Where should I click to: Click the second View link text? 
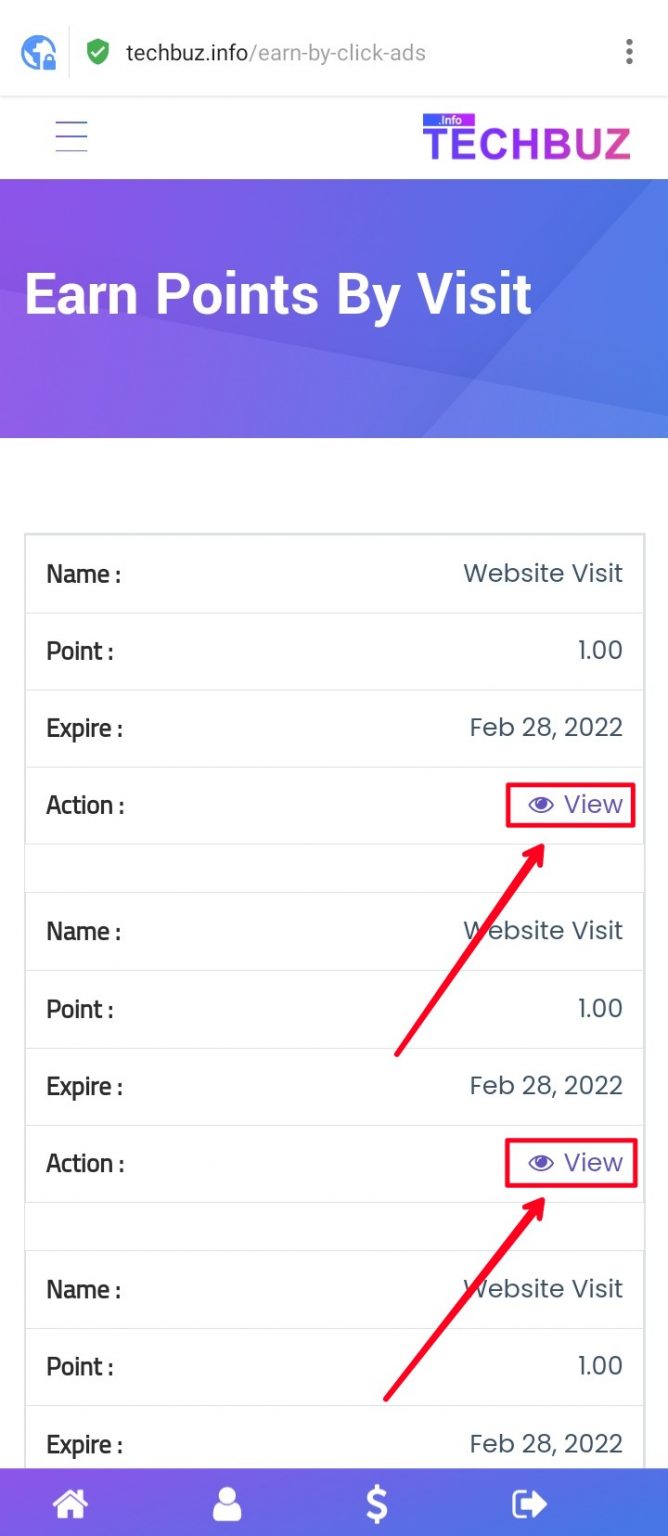click(593, 1162)
